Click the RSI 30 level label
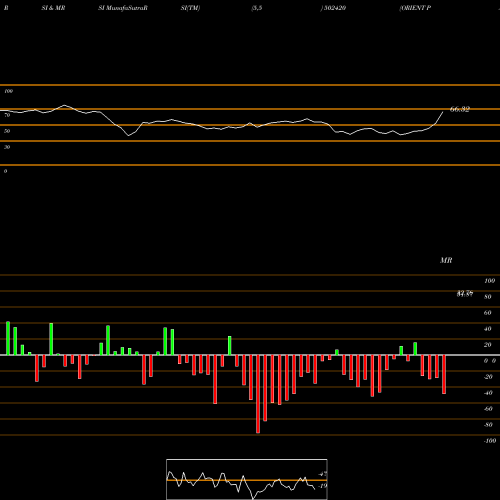 click(7, 147)
